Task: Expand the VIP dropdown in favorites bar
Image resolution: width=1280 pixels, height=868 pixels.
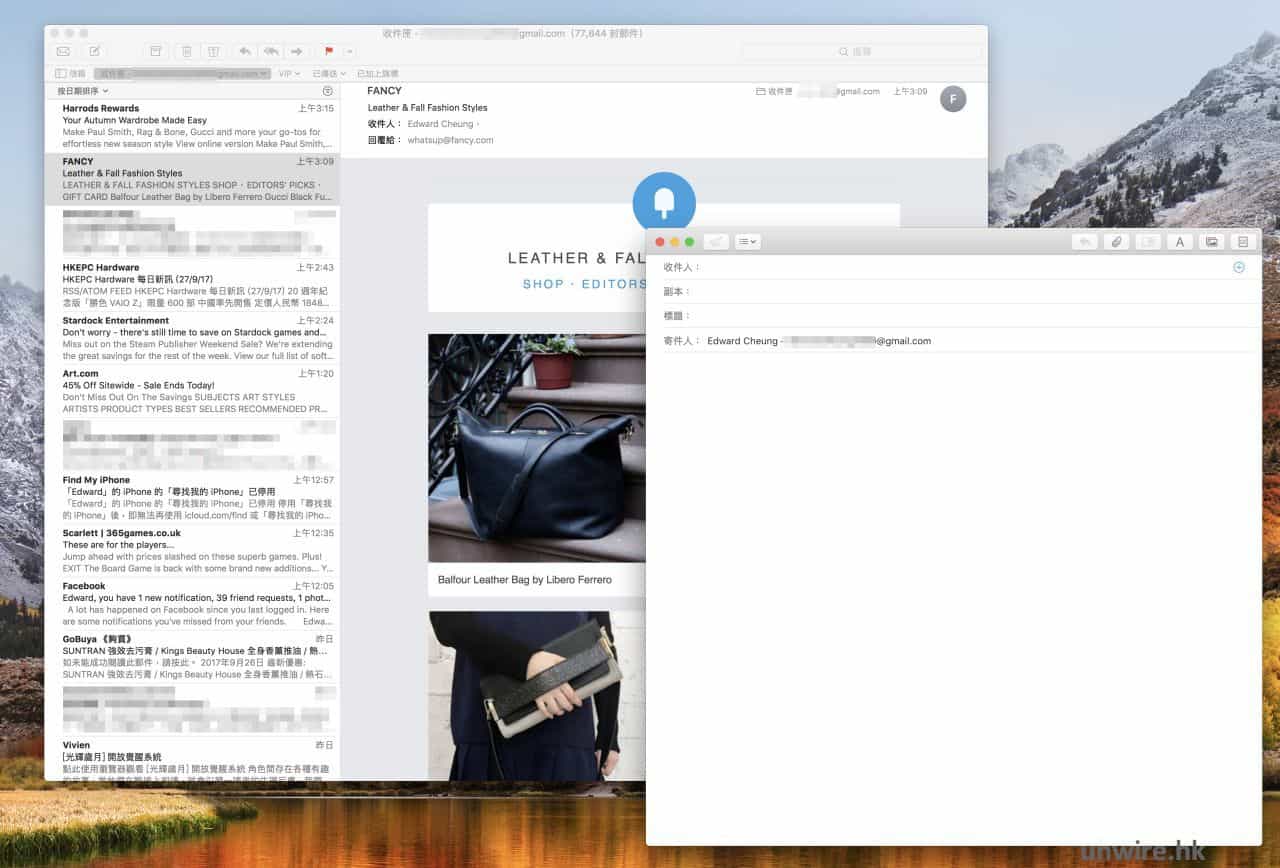Action: click(x=289, y=74)
